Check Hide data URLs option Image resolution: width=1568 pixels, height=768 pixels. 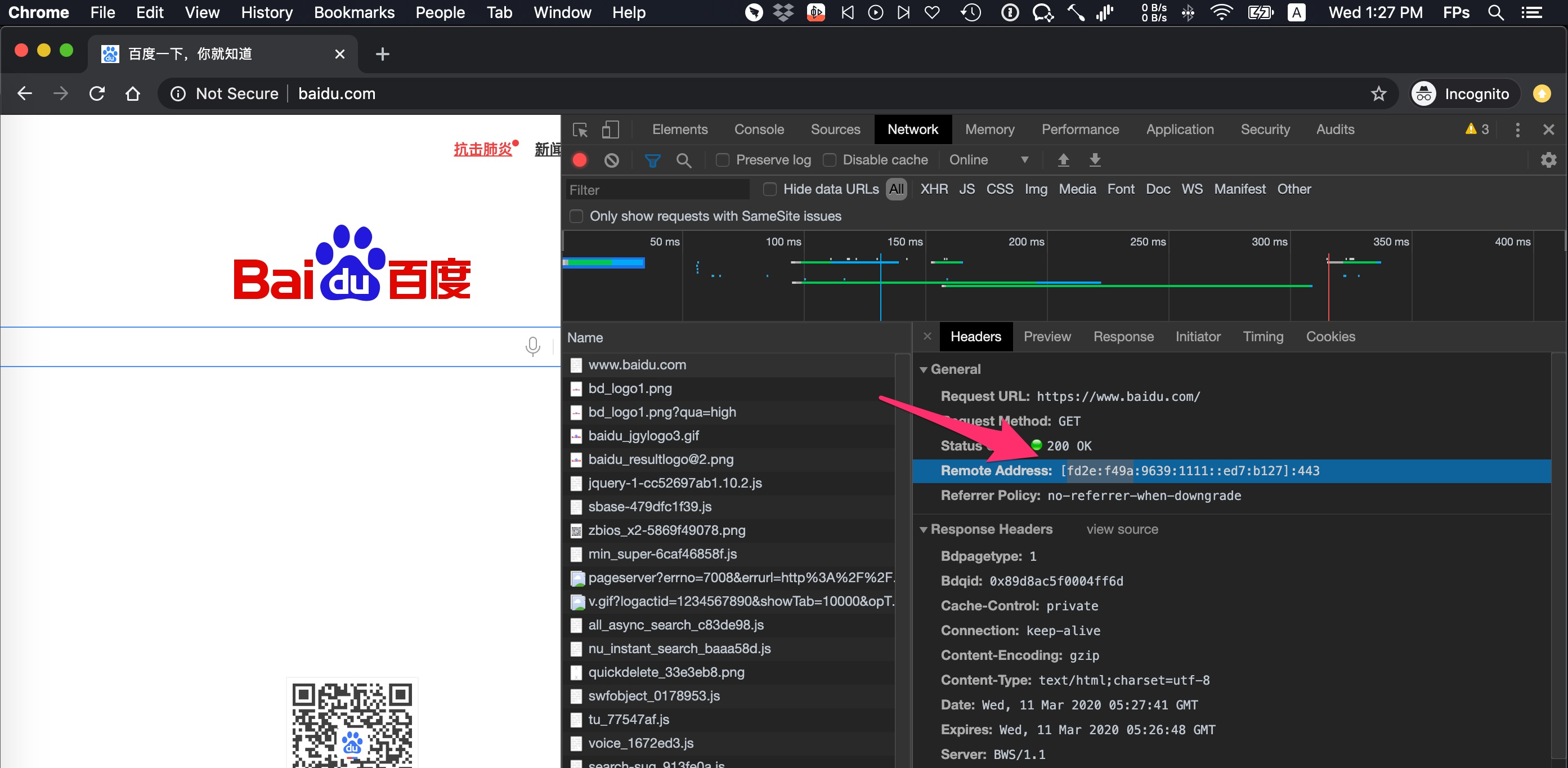coord(770,189)
